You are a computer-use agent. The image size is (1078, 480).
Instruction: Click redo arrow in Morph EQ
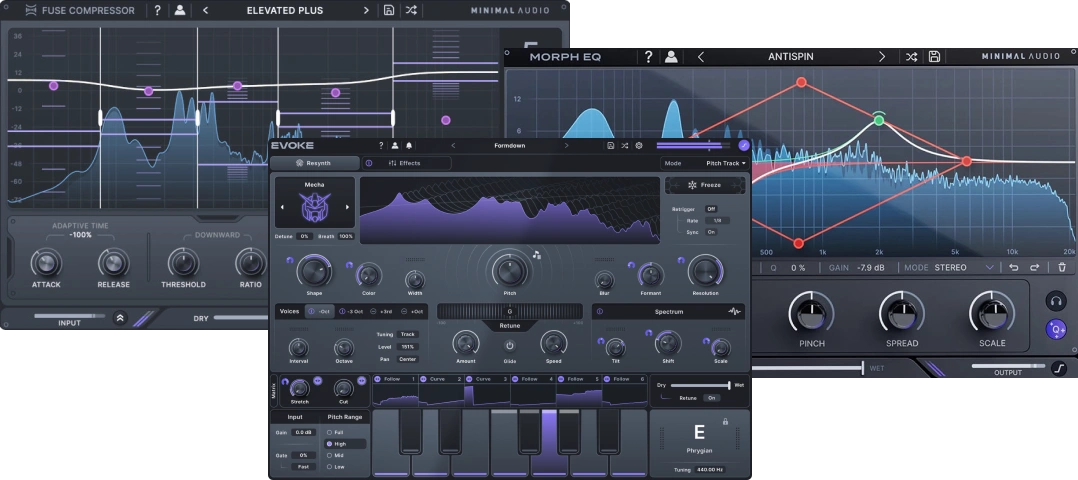(x=1034, y=268)
